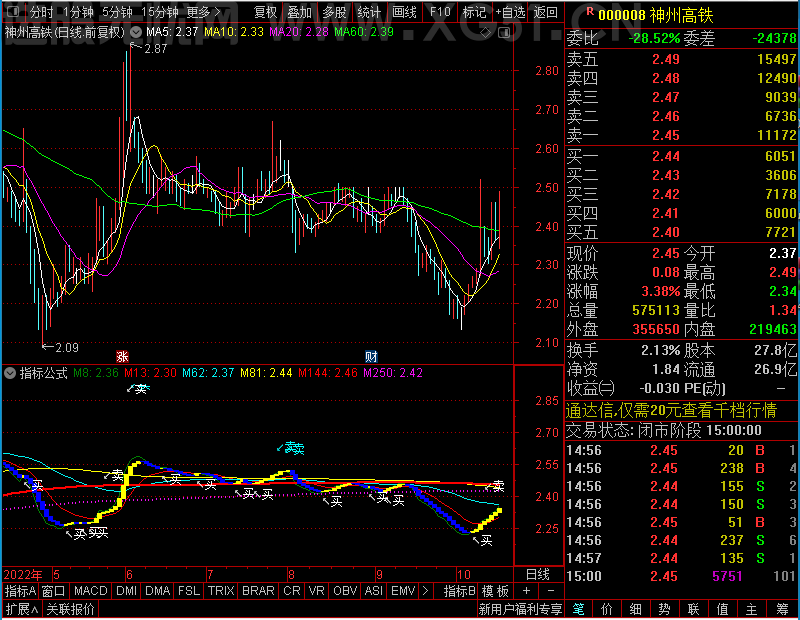The image size is (800, 620).
Task: Switch indicator to BRAR
Action: (x=258, y=591)
